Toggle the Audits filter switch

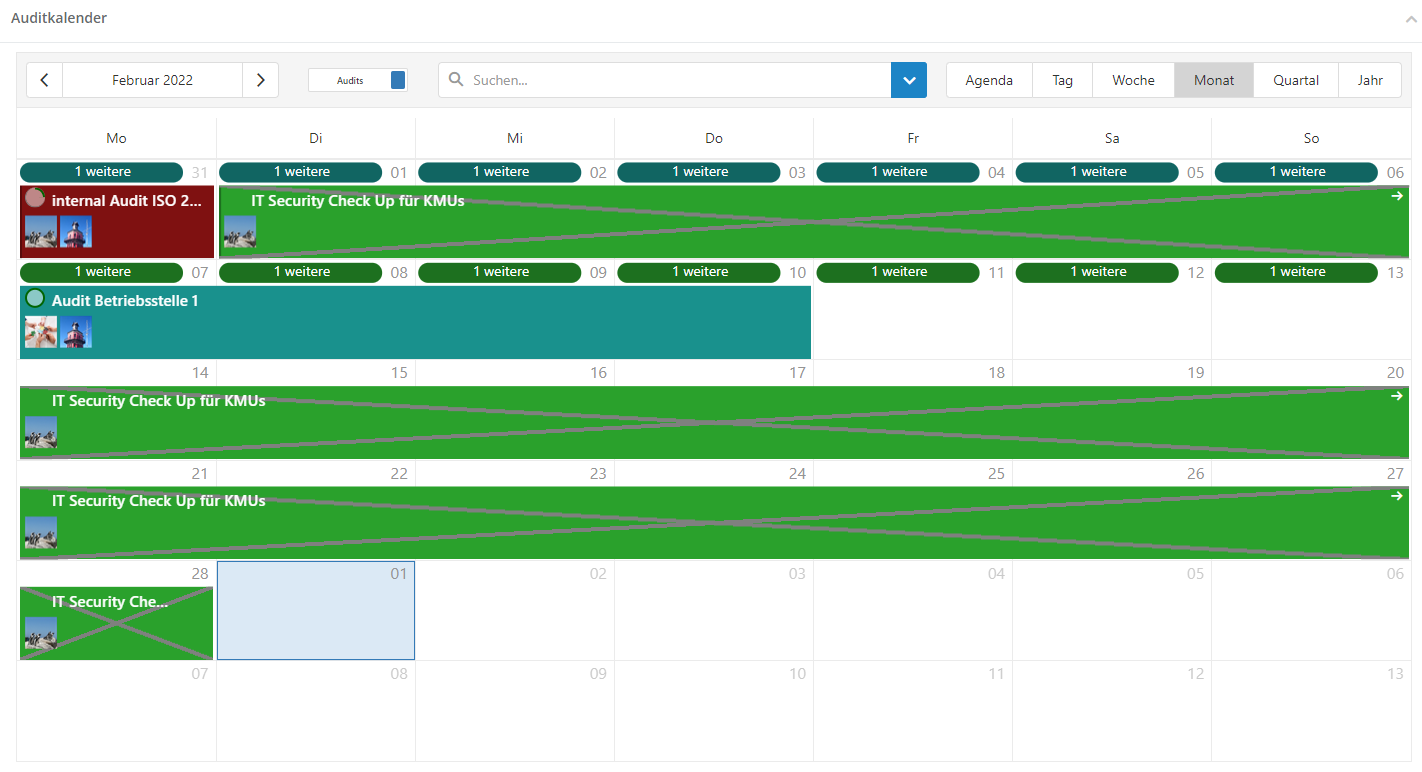397,80
